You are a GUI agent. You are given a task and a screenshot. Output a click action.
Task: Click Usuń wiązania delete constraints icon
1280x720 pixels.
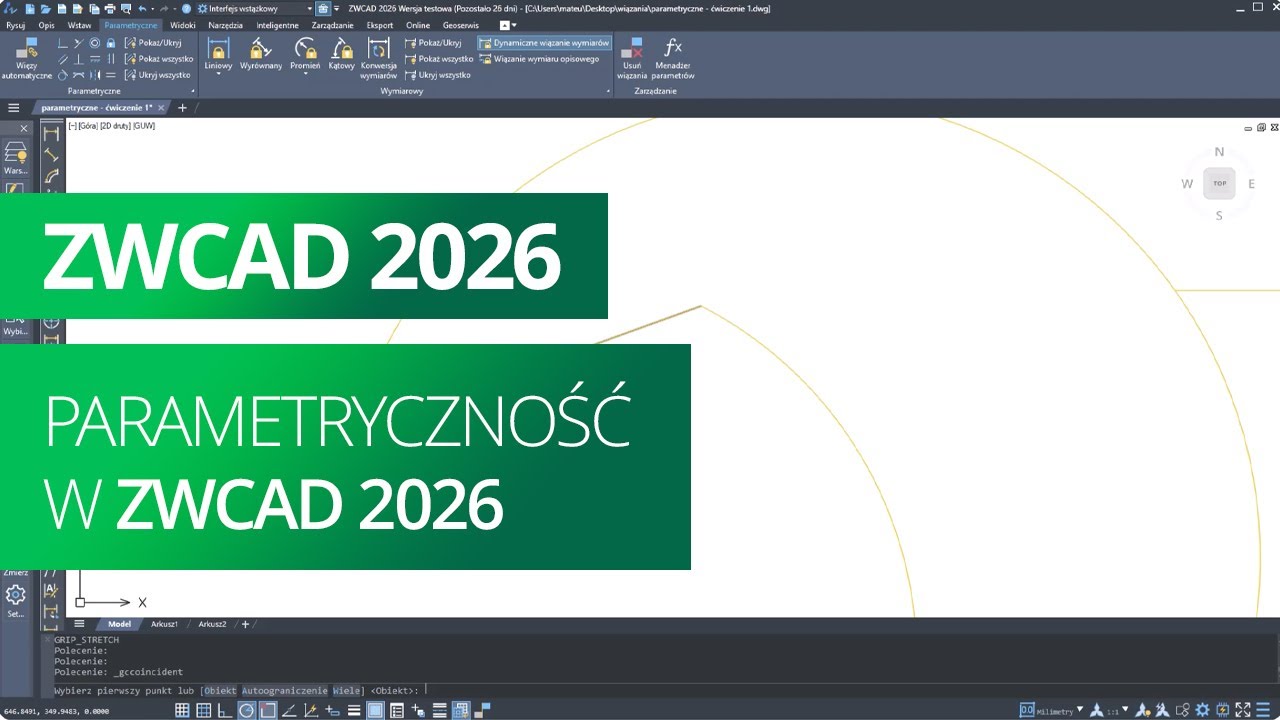point(632,50)
